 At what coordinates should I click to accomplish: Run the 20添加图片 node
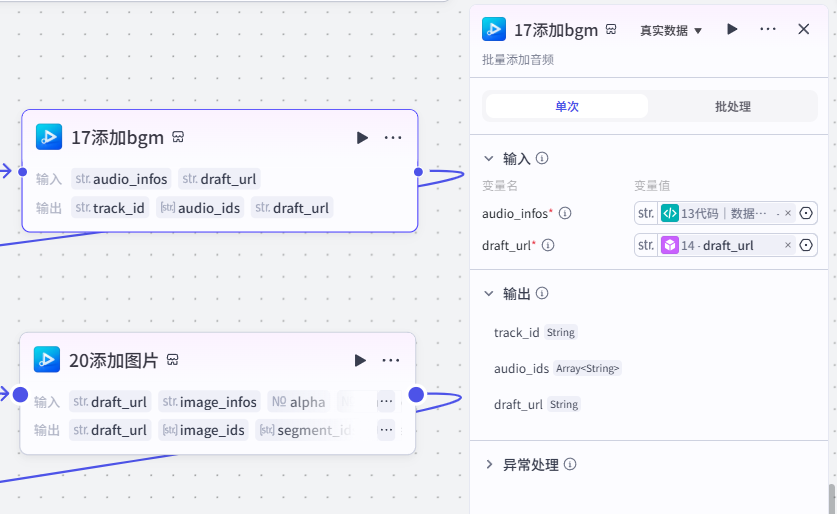[x=360, y=360]
